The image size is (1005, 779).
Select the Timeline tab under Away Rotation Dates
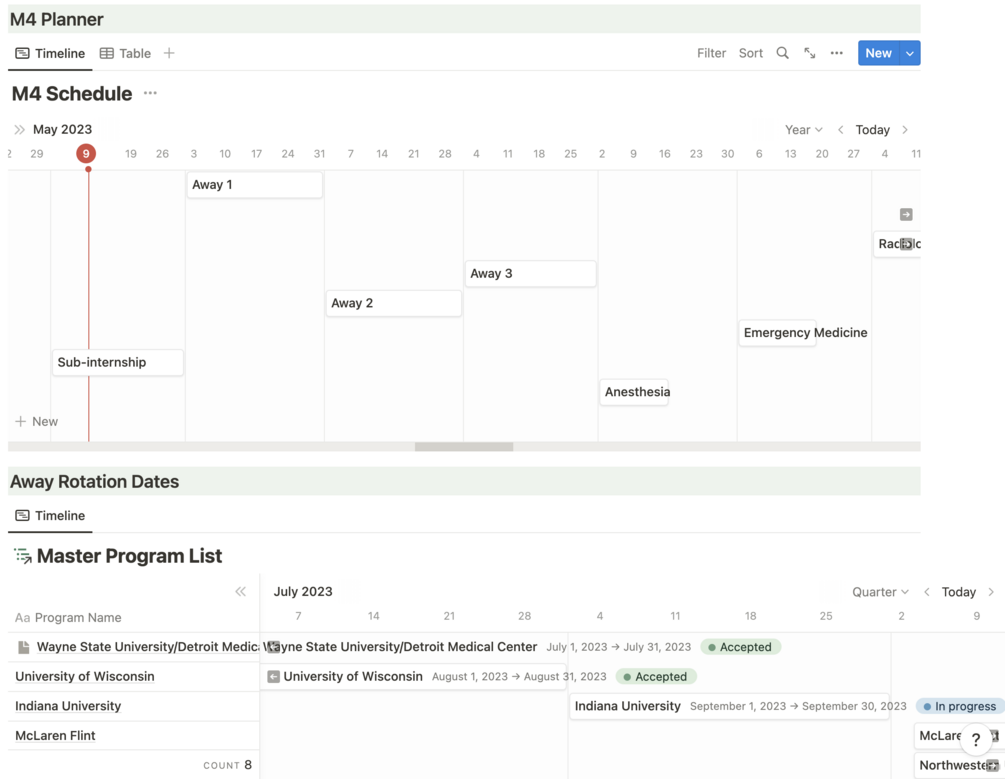50,516
